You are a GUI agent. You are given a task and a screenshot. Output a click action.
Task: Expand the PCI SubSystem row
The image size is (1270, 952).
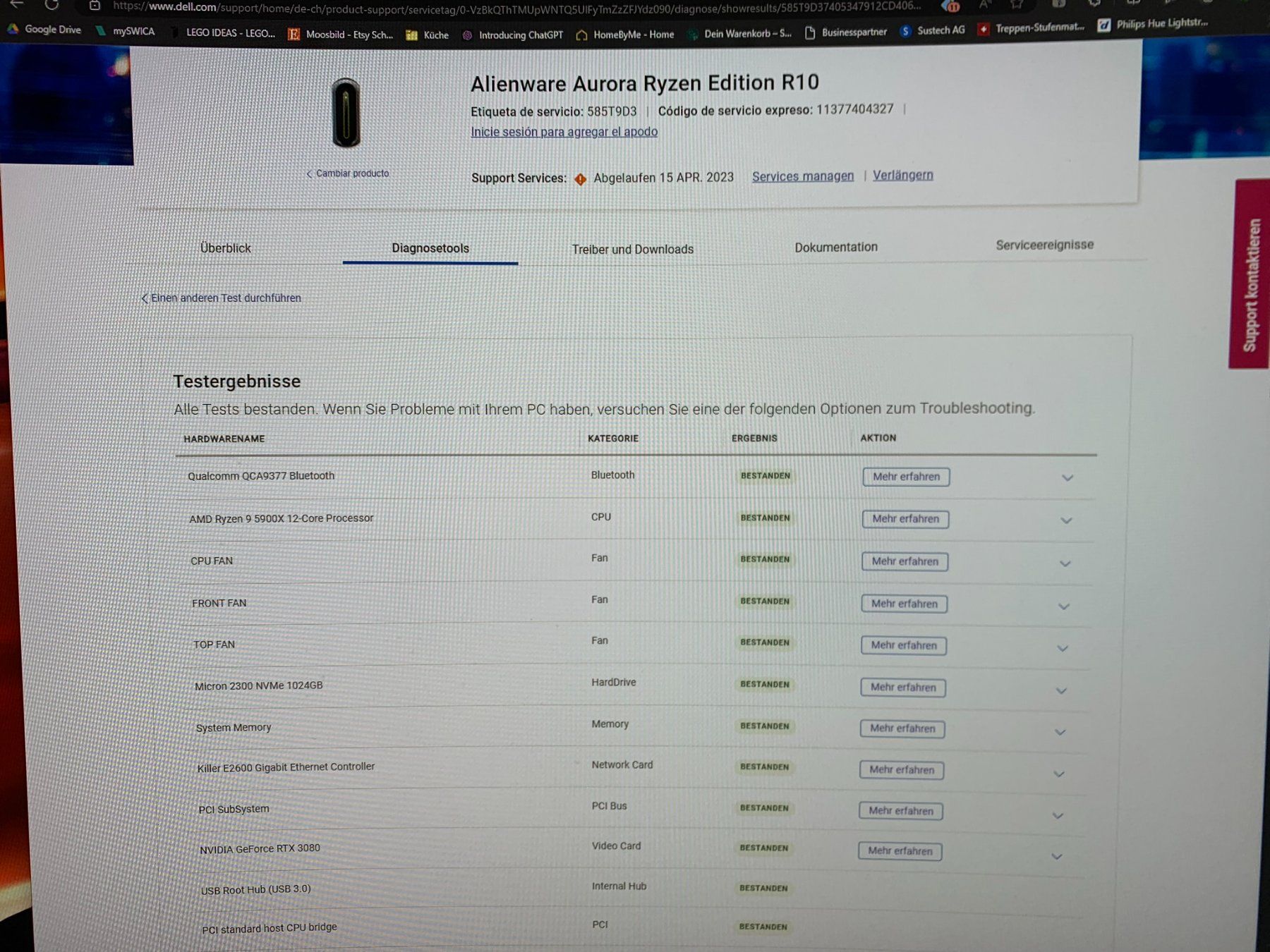point(1058,816)
